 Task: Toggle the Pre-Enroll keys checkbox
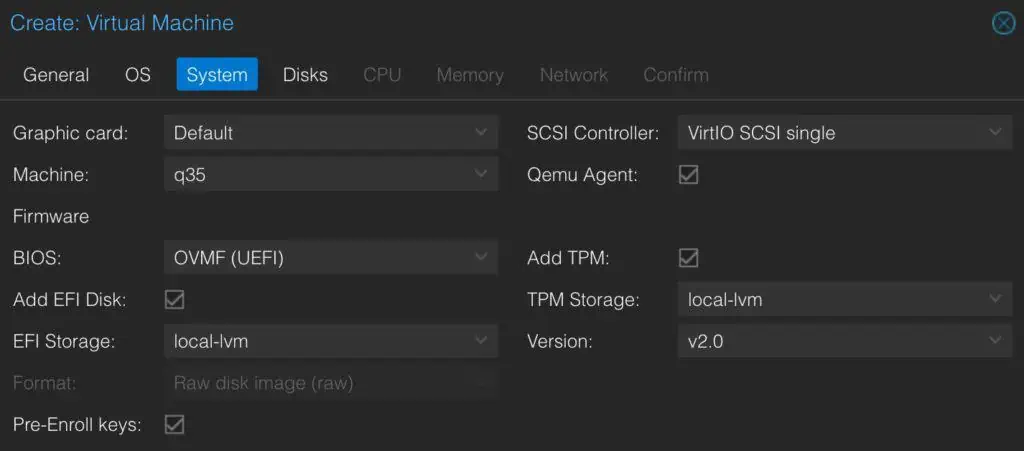174,424
